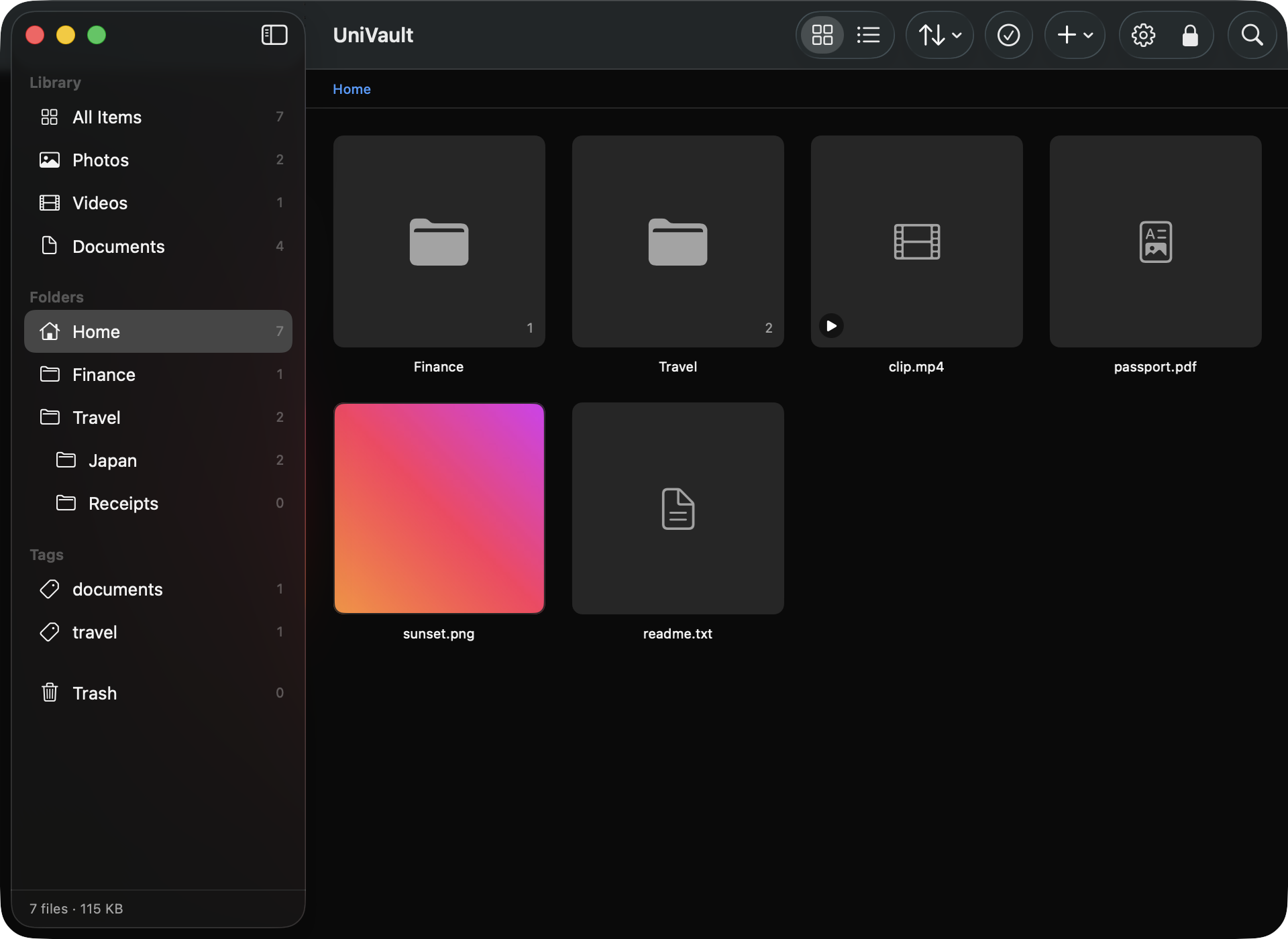Image resolution: width=1288 pixels, height=939 pixels.
Task: Click the All Items grid icon
Action: click(50, 117)
